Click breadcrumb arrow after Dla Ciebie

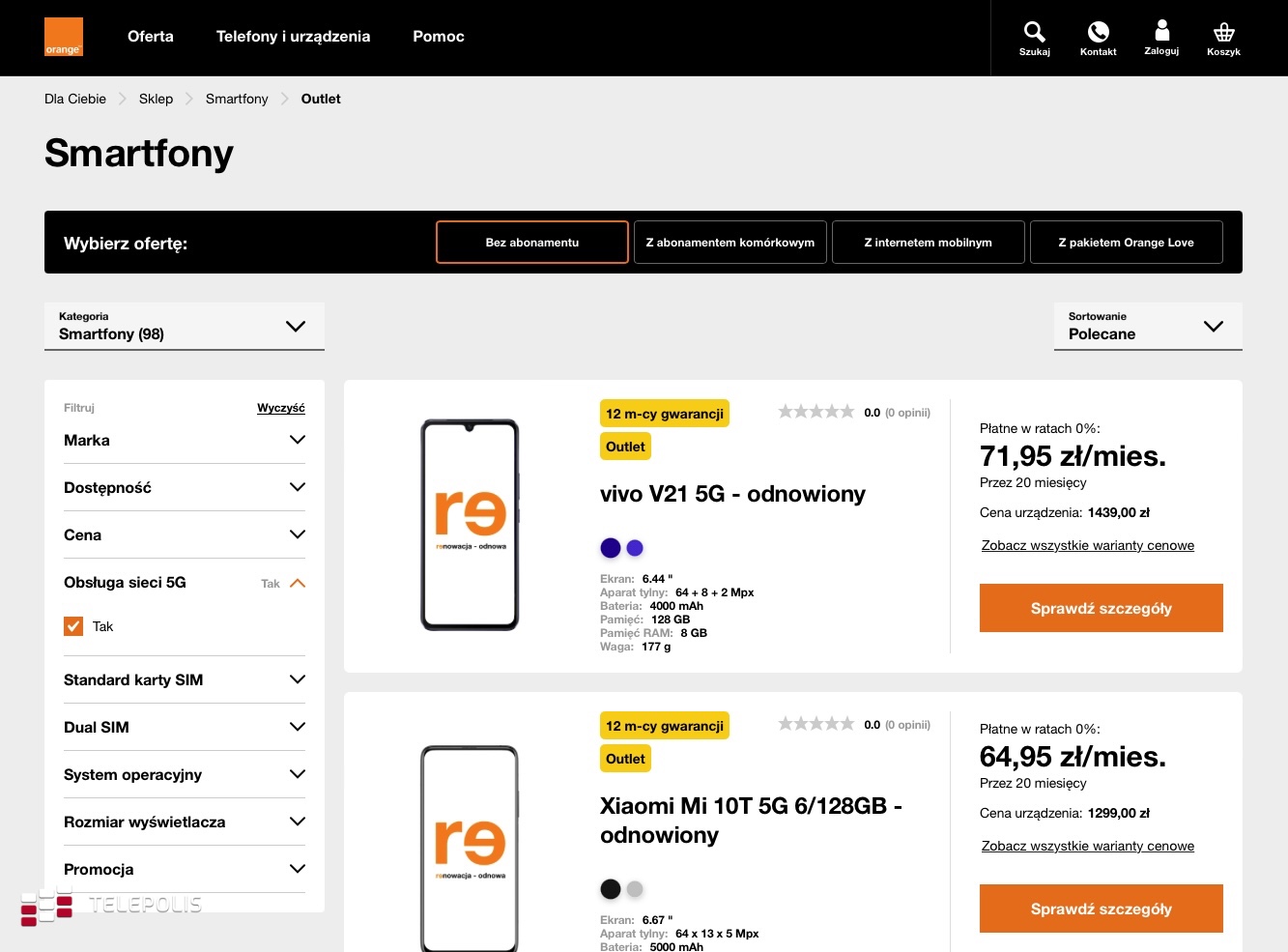tap(123, 99)
